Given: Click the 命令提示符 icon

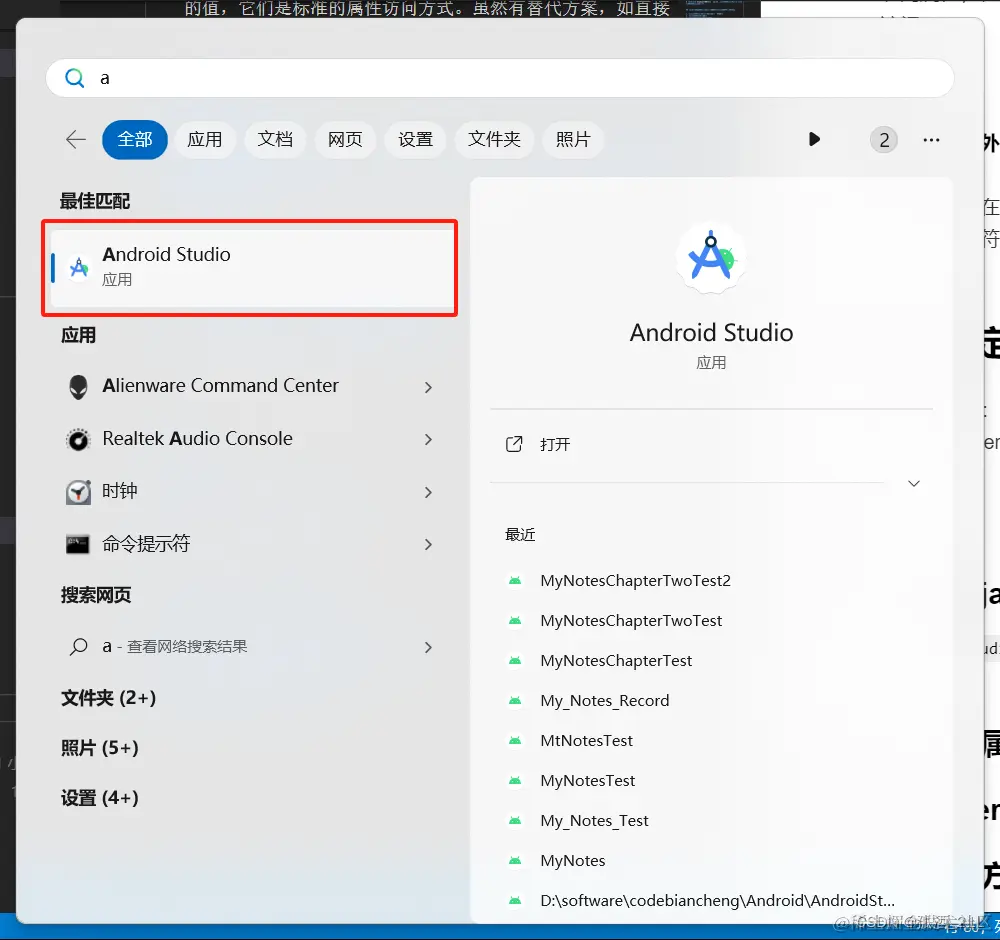Looking at the screenshot, I should point(78,544).
